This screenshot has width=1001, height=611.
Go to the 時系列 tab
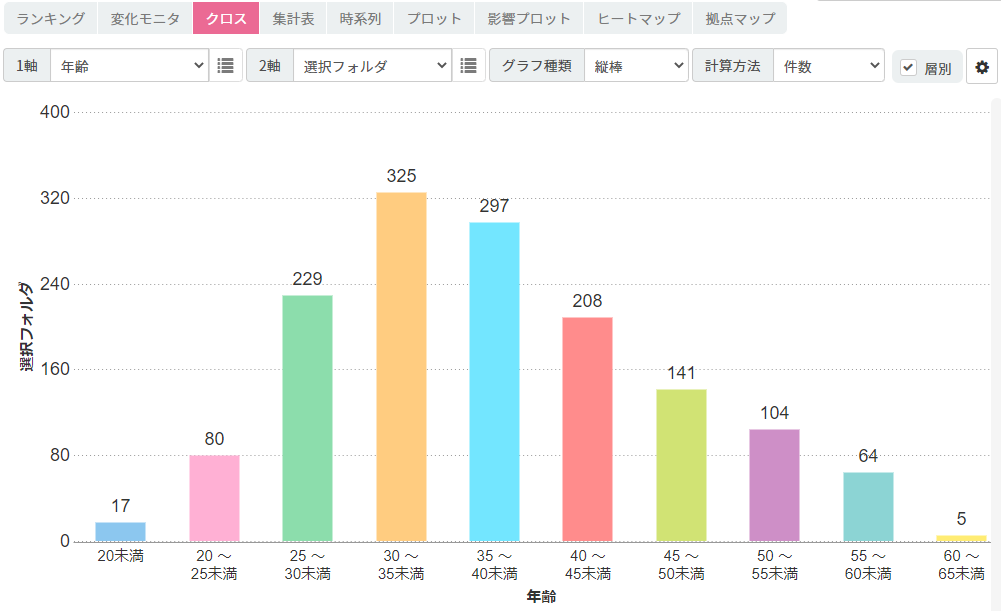pyautogui.click(x=360, y=18)
